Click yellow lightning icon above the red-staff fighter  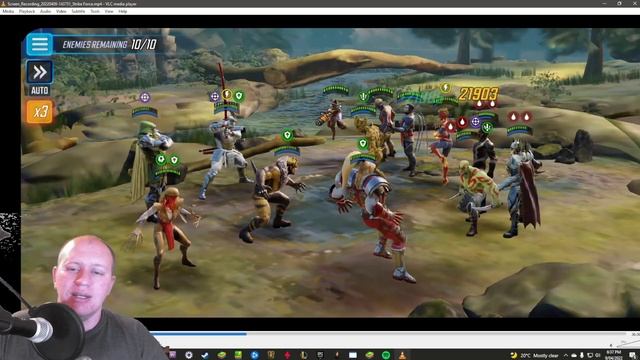(227, 95)
